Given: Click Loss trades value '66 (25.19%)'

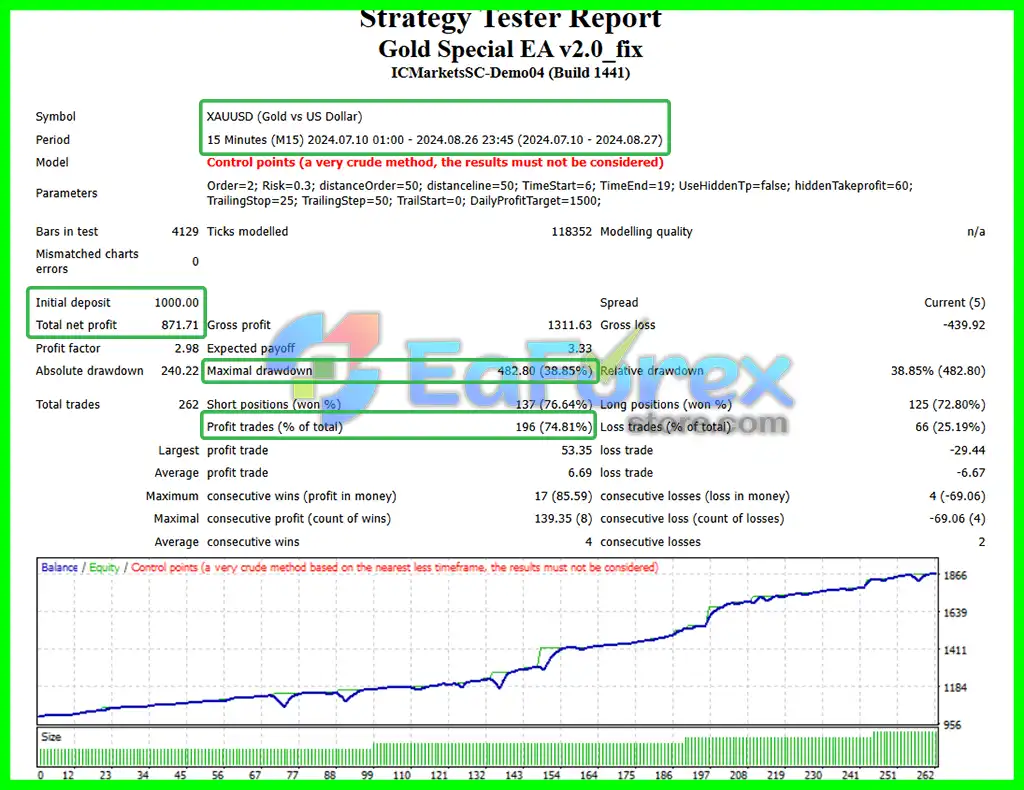Looking at the screenshot, I should point(950,427).
